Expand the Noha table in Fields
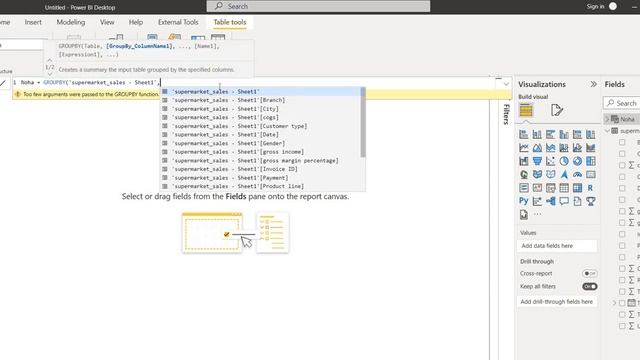 pos(607,119)
